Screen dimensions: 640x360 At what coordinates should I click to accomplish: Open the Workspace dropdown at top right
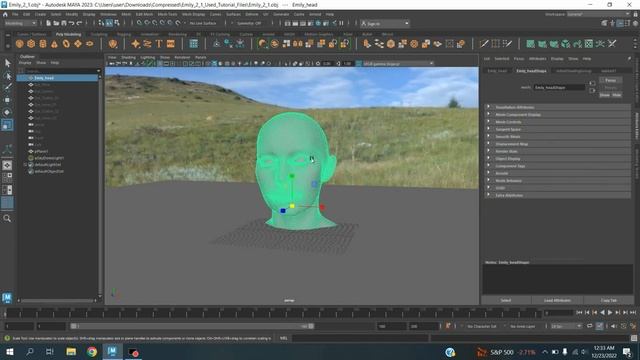tap(599, 14)
